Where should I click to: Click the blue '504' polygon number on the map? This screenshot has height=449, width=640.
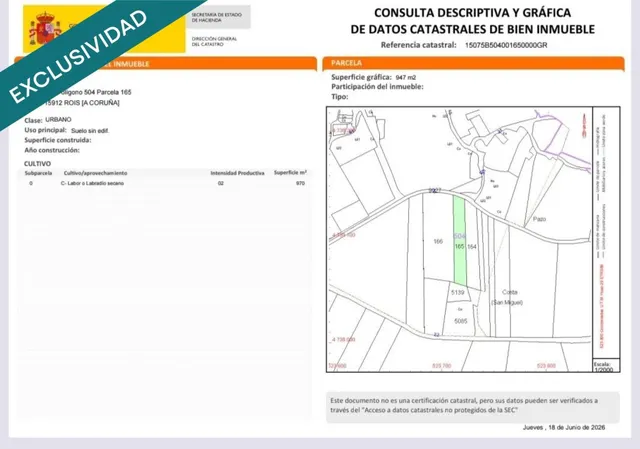[x=460, y=236]
